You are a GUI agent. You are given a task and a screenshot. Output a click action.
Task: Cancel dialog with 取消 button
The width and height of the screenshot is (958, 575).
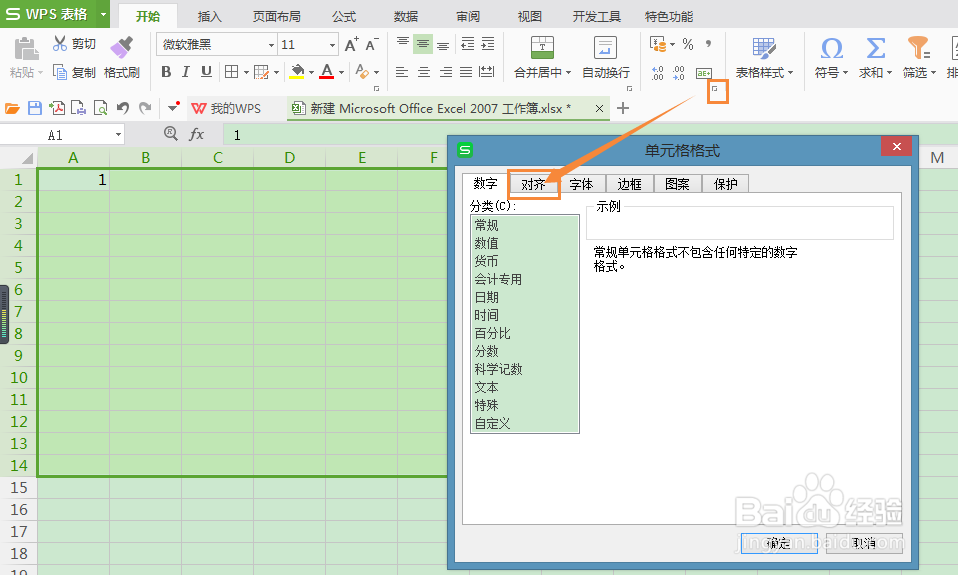tap(864, 543)
